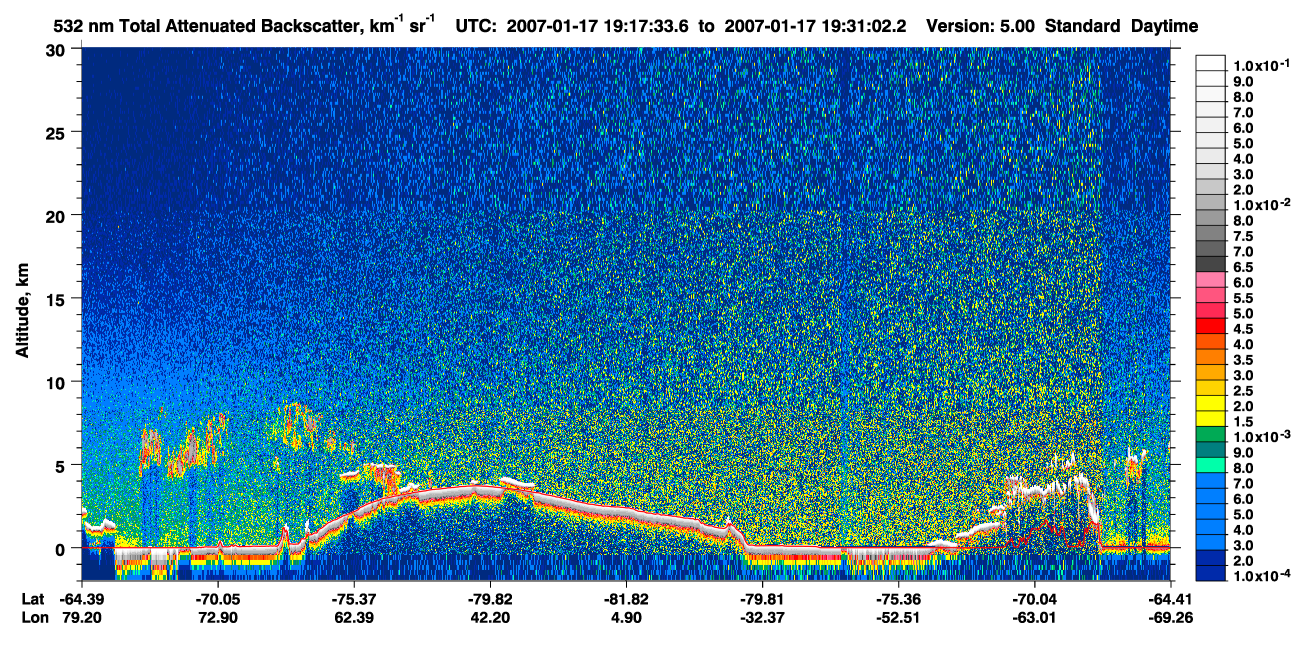Click the word 'Standard' in header
This screenshot has width=1300, height=667.
[x=1081, y=26]
